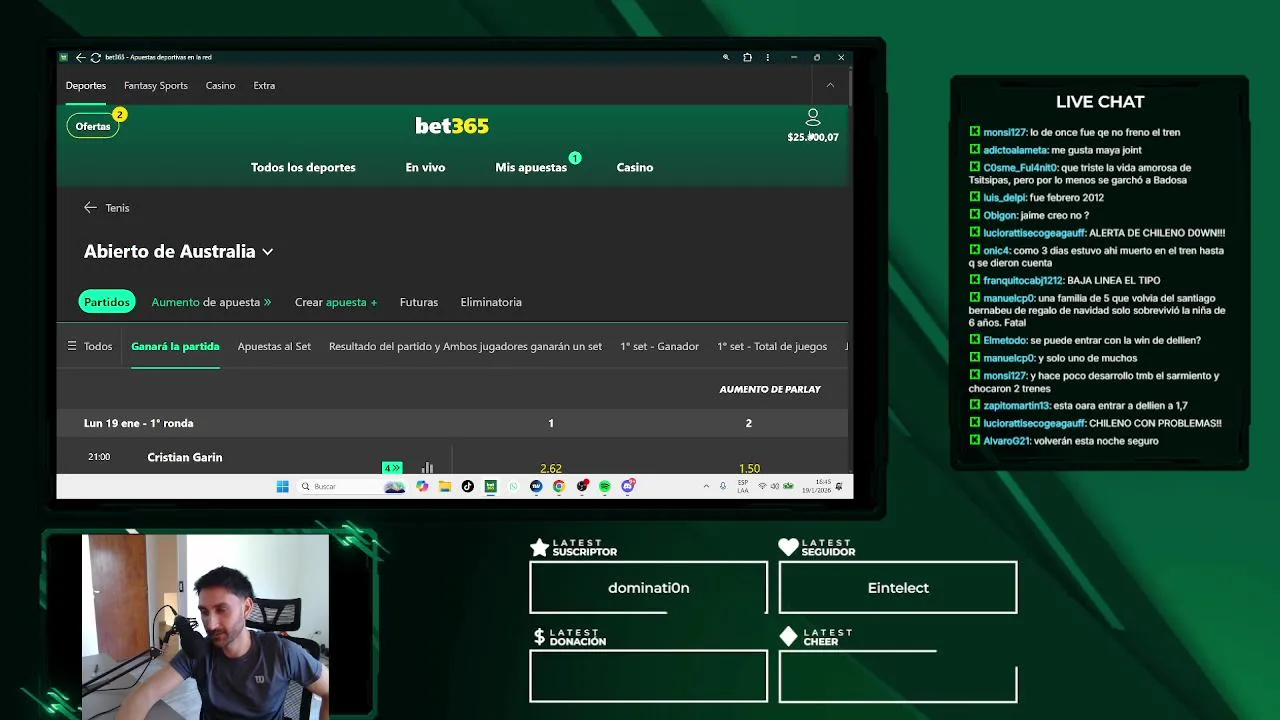Open the notifications bell in the taskbar
The width and height of the screenshot is (1280, 720).
pos(839,486)
